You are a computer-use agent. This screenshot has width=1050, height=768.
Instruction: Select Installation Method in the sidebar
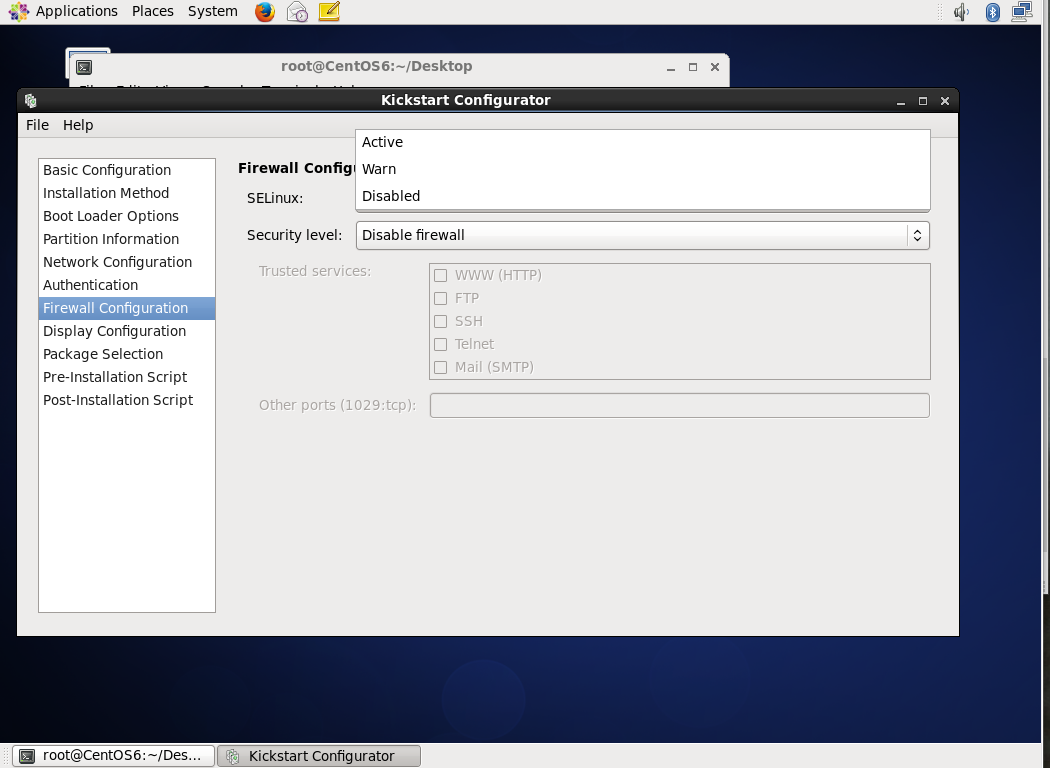(x=127, y=193)
